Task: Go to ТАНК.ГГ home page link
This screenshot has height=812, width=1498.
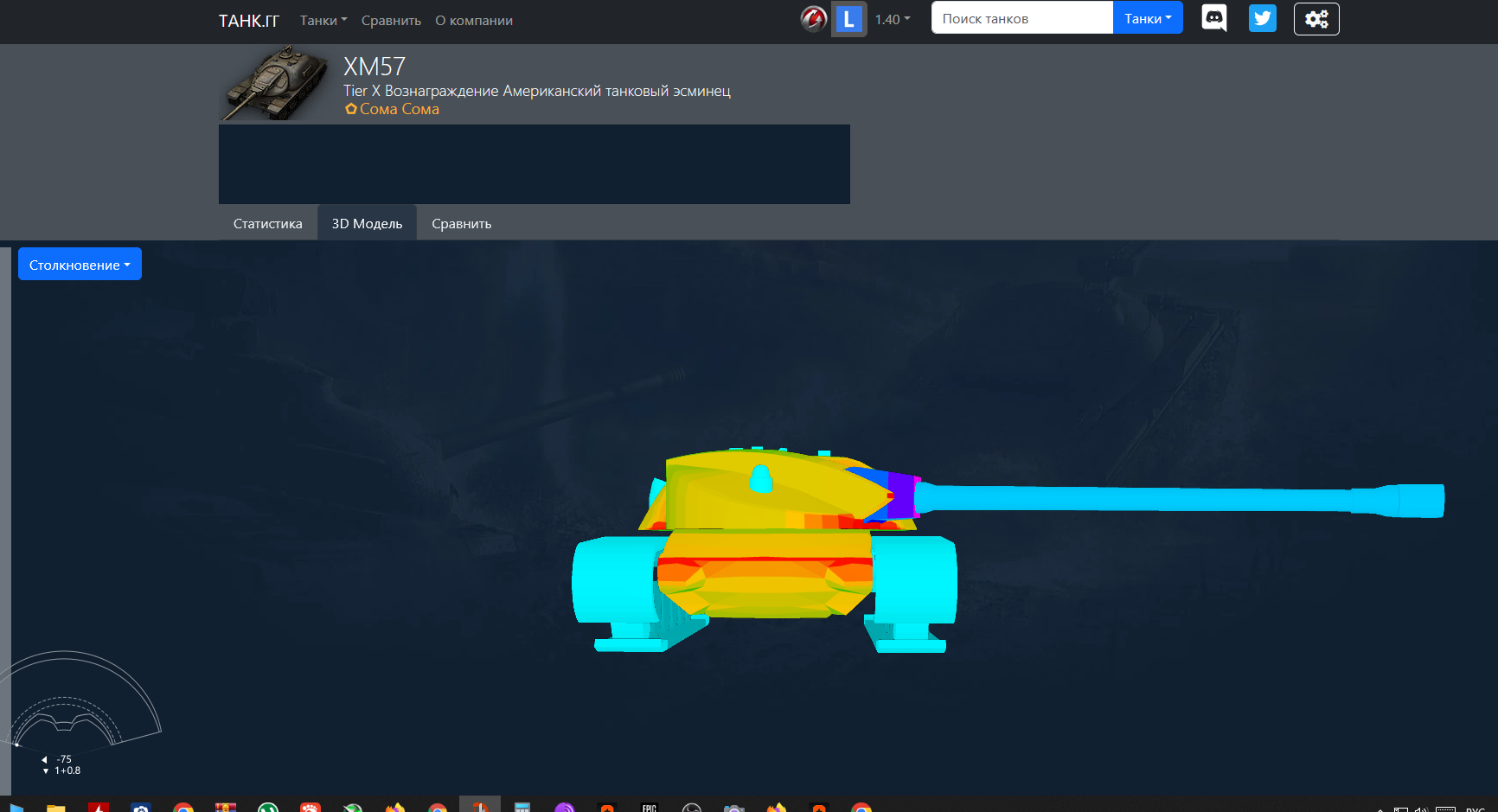Action: 248,21
